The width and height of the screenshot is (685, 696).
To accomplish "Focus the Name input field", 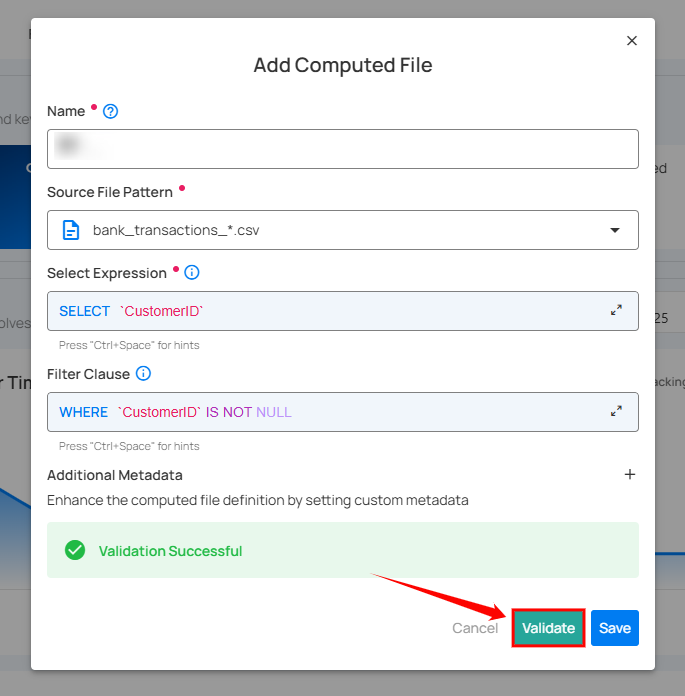I will [x=342, y=149].
